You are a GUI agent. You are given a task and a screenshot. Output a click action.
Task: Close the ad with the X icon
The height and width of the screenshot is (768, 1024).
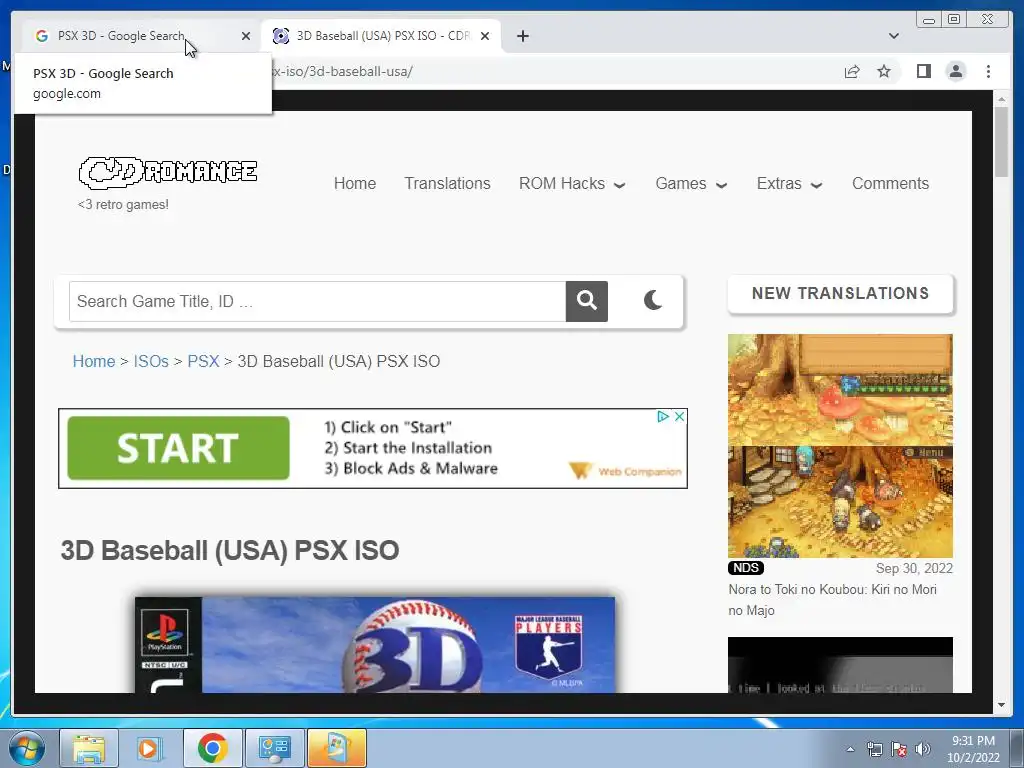coord(679,416)
